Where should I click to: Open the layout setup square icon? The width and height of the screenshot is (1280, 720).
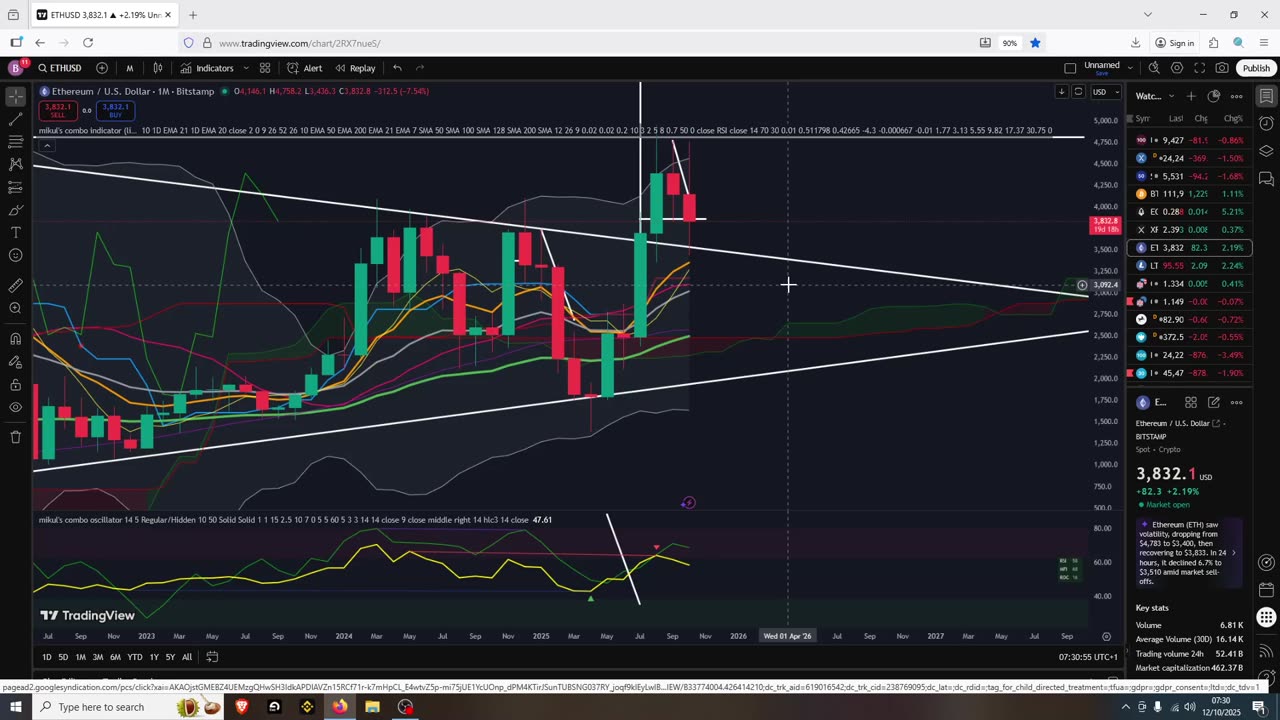pos(1070,68)
